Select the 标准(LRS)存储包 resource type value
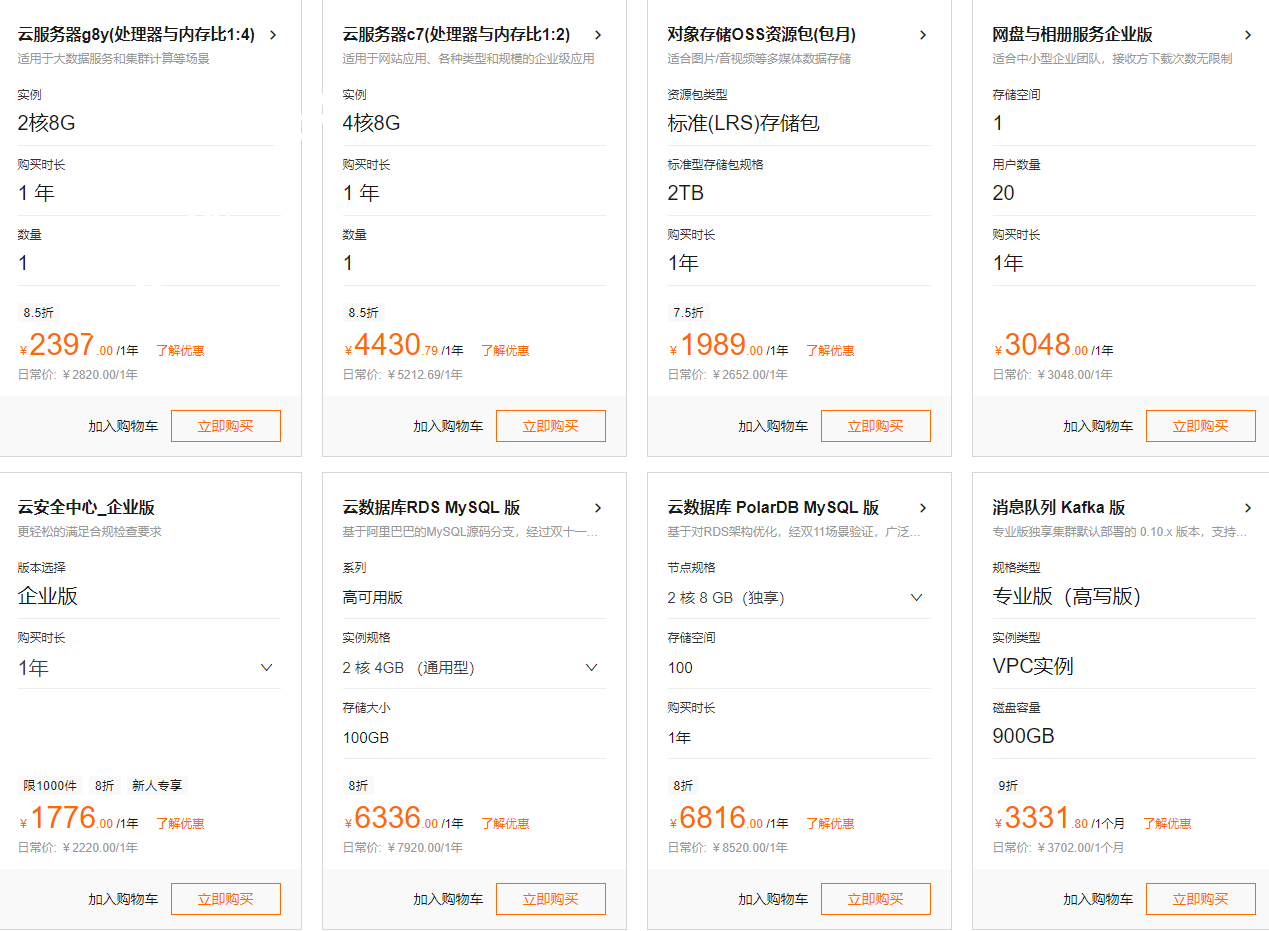Viewport: 1269px width, 931px height. coord(744,124)
